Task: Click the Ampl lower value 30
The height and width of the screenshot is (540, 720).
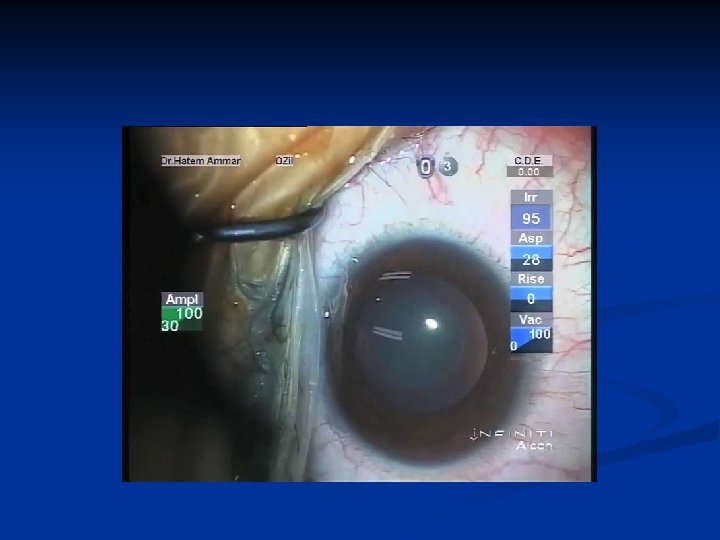Action: [x=170, y=326]
